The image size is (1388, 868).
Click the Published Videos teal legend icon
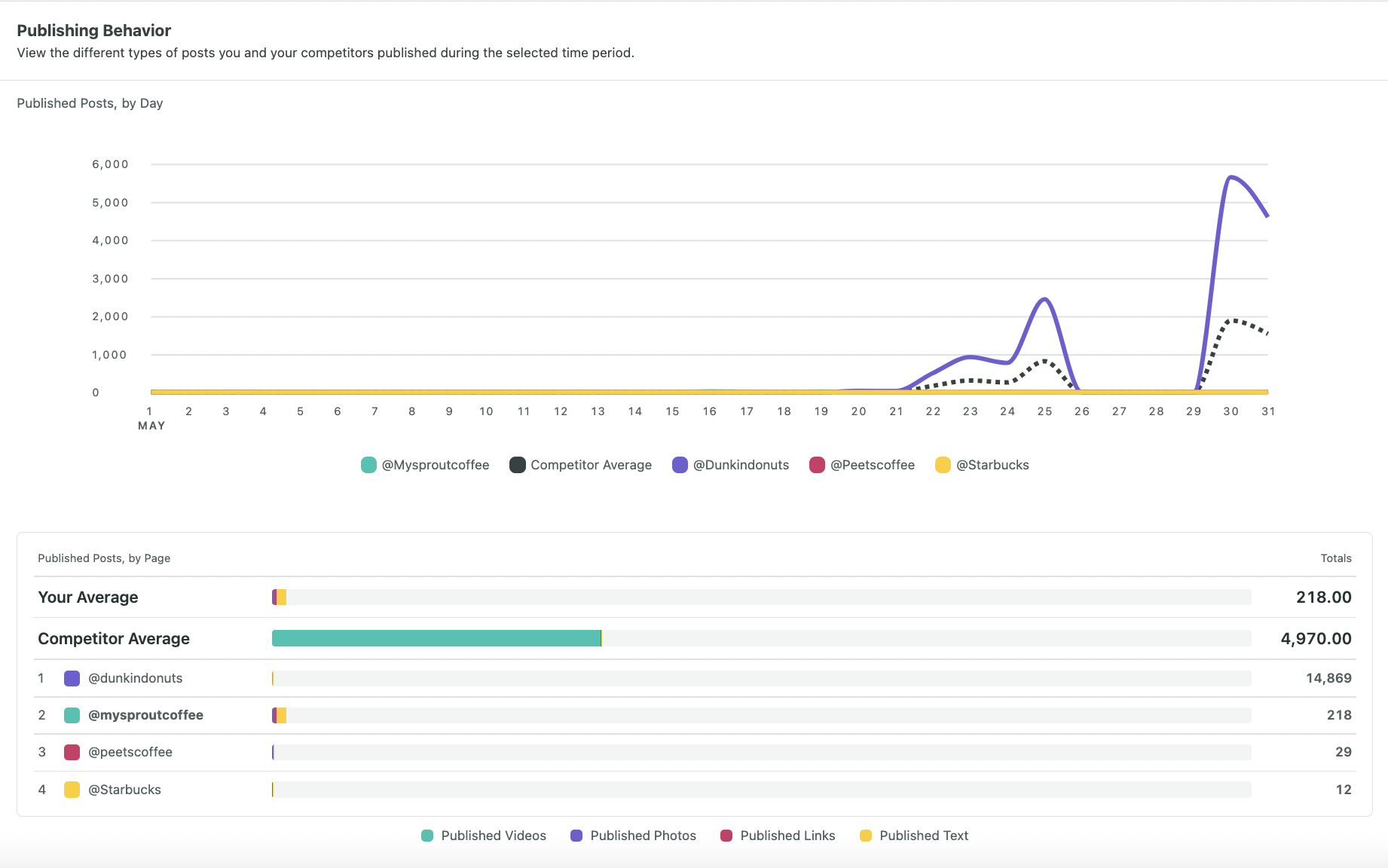[x=427, y=836]
